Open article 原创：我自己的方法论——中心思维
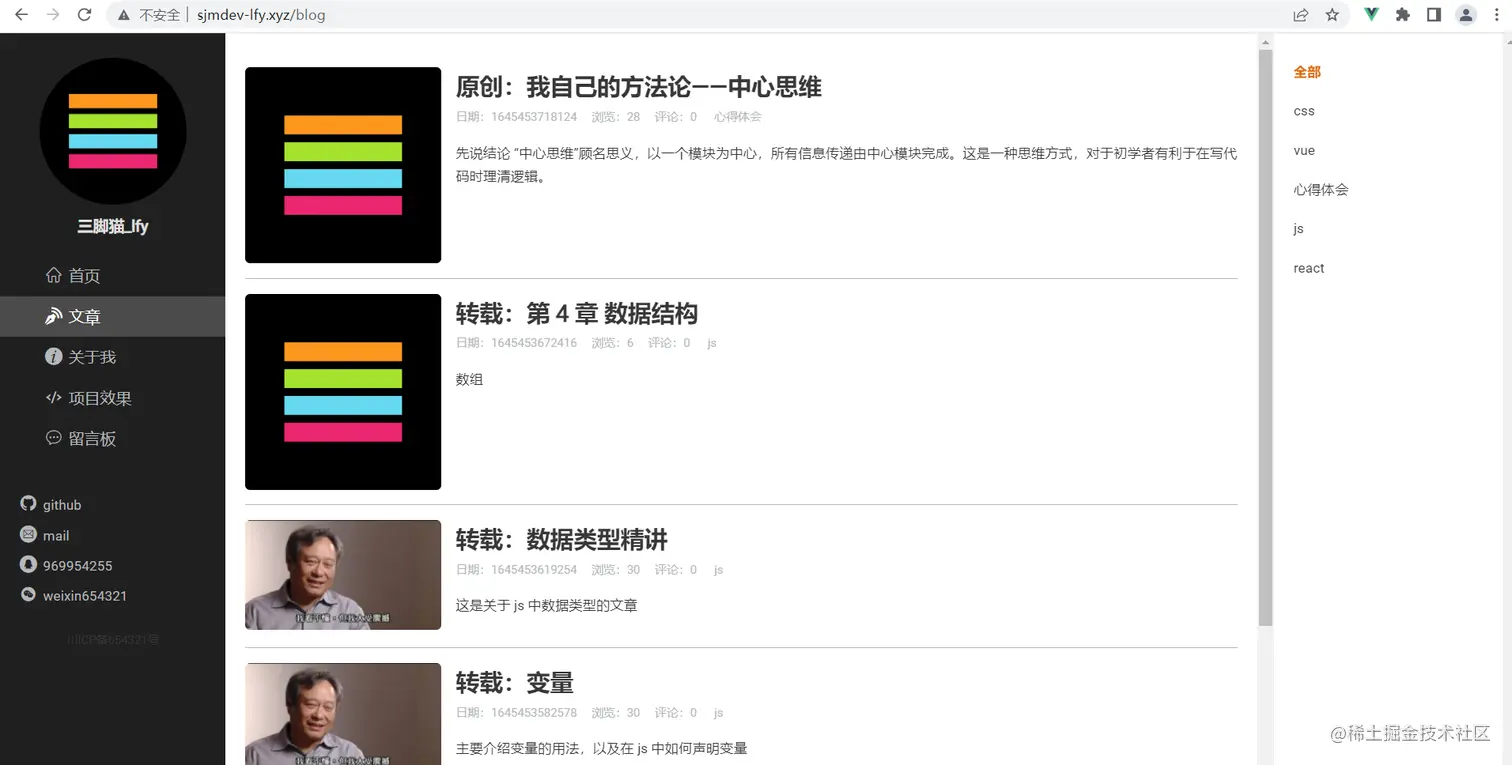 638,87
